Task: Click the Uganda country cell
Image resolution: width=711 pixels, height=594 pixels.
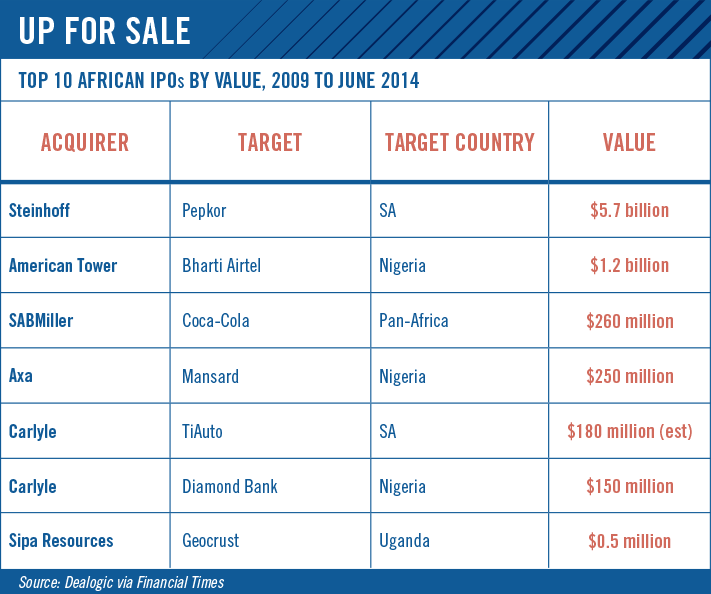Action: click(405, 541)
